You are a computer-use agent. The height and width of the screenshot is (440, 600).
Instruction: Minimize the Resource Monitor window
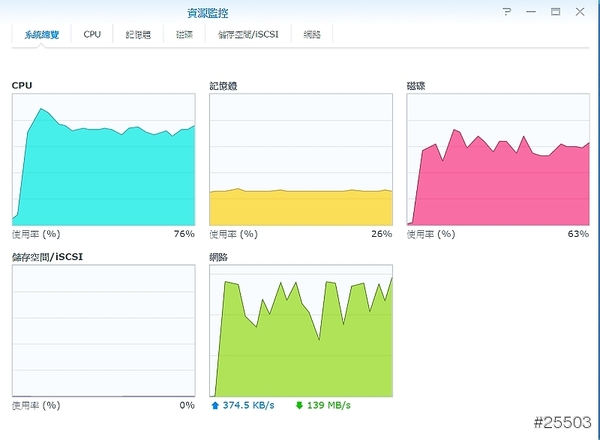pyautogui.click(x=531, y=12)
